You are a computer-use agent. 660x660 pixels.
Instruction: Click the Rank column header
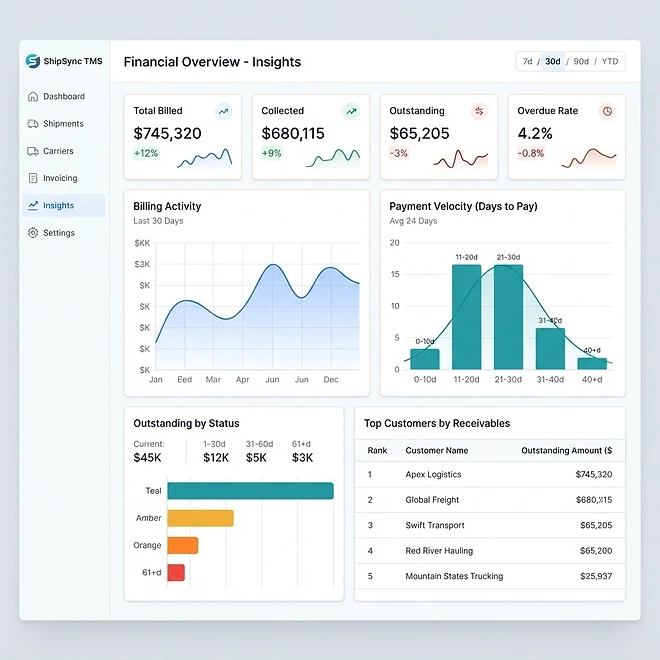(377, 450)
